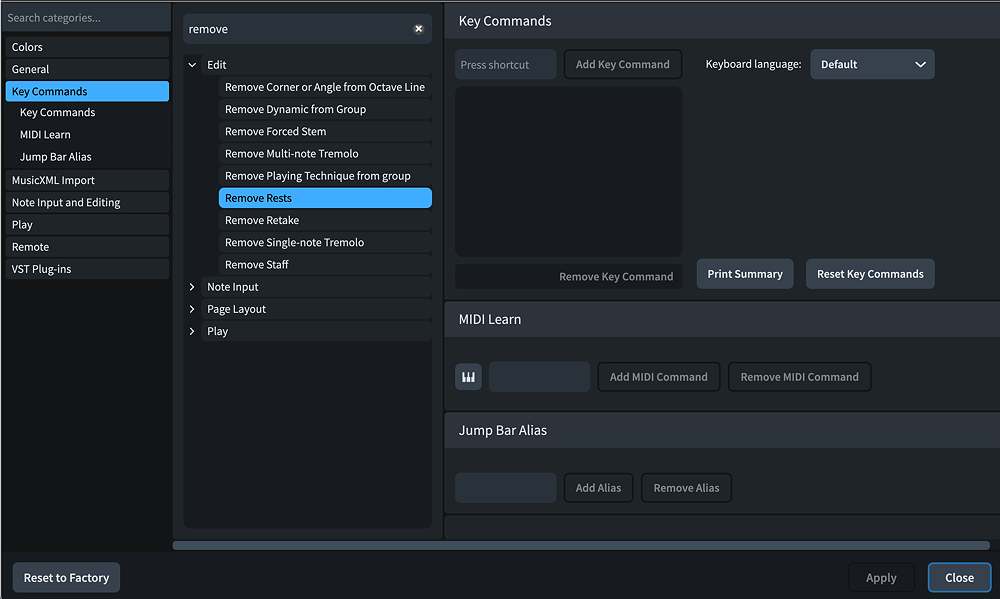Switch to the Note Input and Editing page
1000x599 pixels.
click(85, 202)
